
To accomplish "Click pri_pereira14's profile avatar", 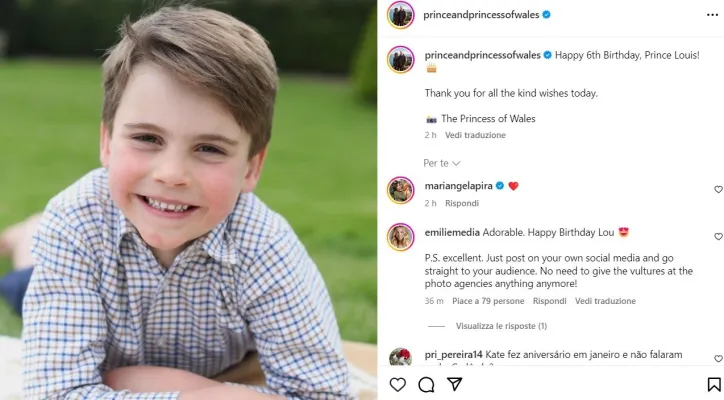I will (x=401, y=358).
